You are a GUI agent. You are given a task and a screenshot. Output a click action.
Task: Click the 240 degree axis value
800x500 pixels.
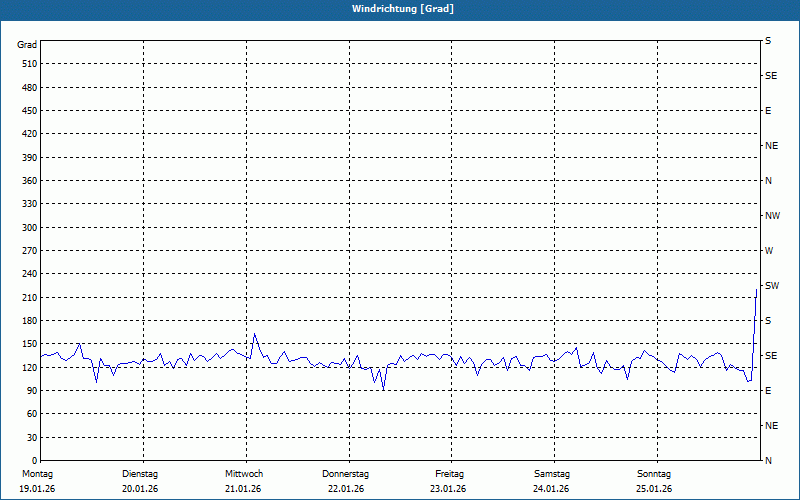coord(30,274)
